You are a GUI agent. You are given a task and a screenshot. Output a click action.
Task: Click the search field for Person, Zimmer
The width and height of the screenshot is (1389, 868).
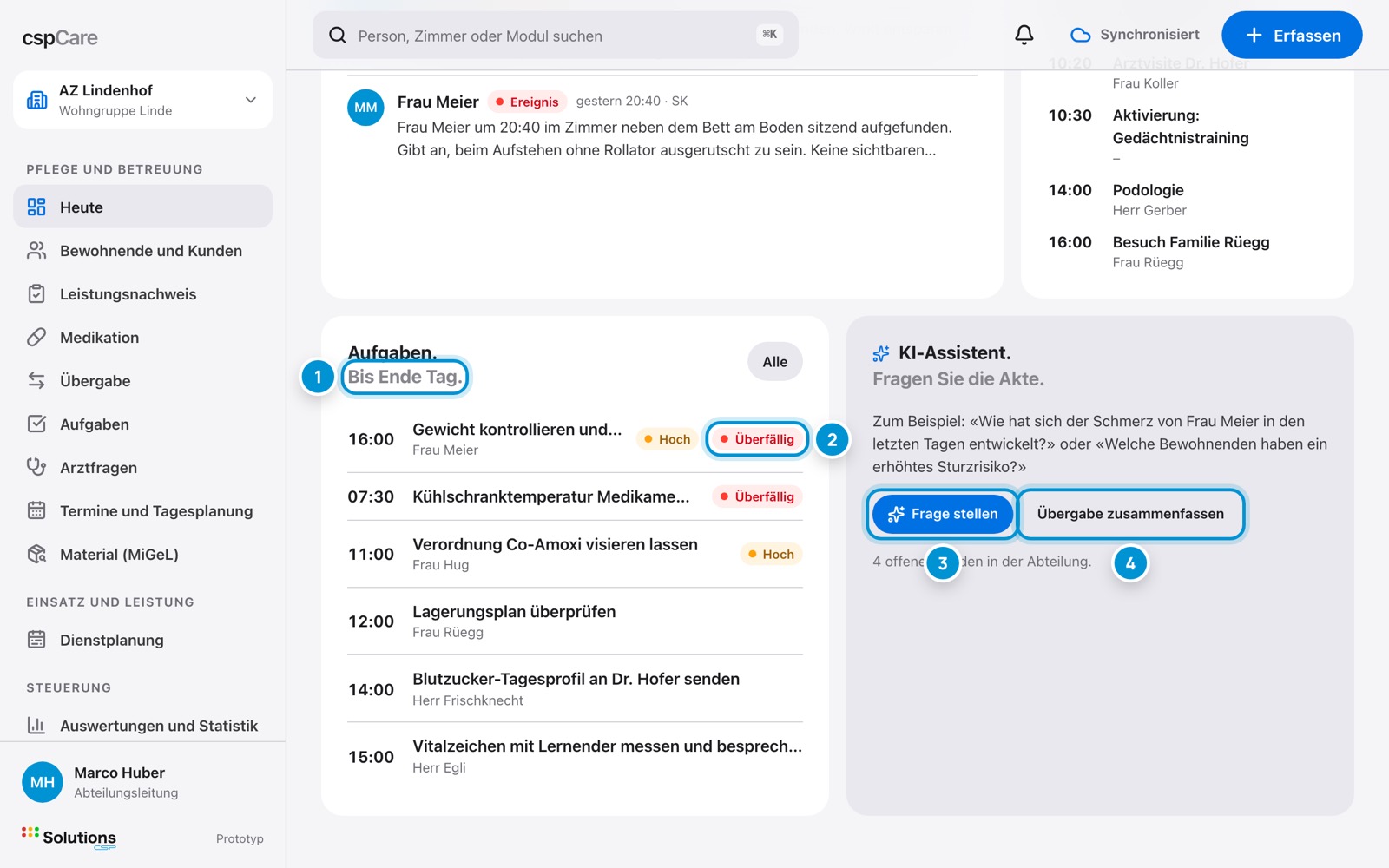coord(556,36)
